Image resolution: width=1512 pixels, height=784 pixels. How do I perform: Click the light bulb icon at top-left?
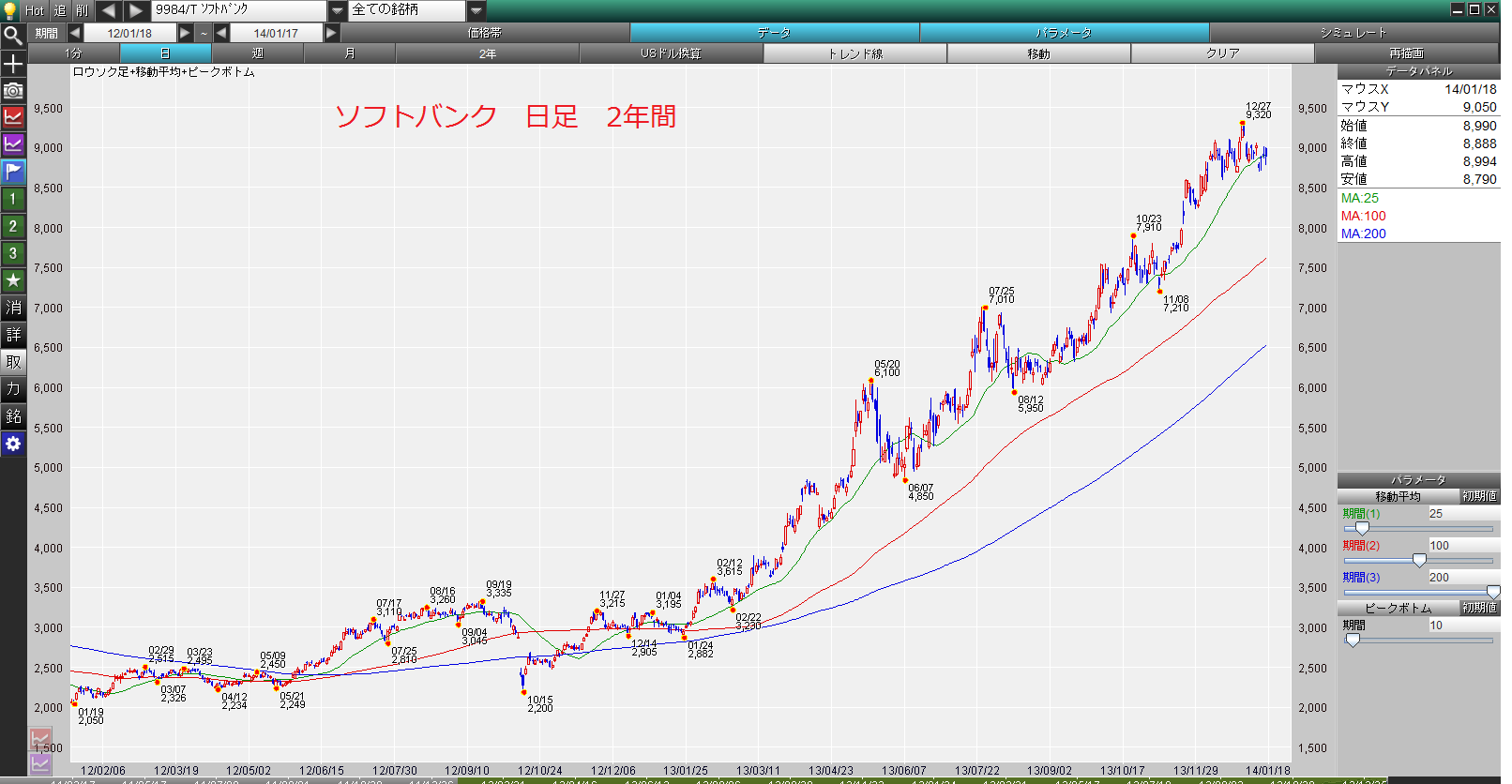click(11, 10)
